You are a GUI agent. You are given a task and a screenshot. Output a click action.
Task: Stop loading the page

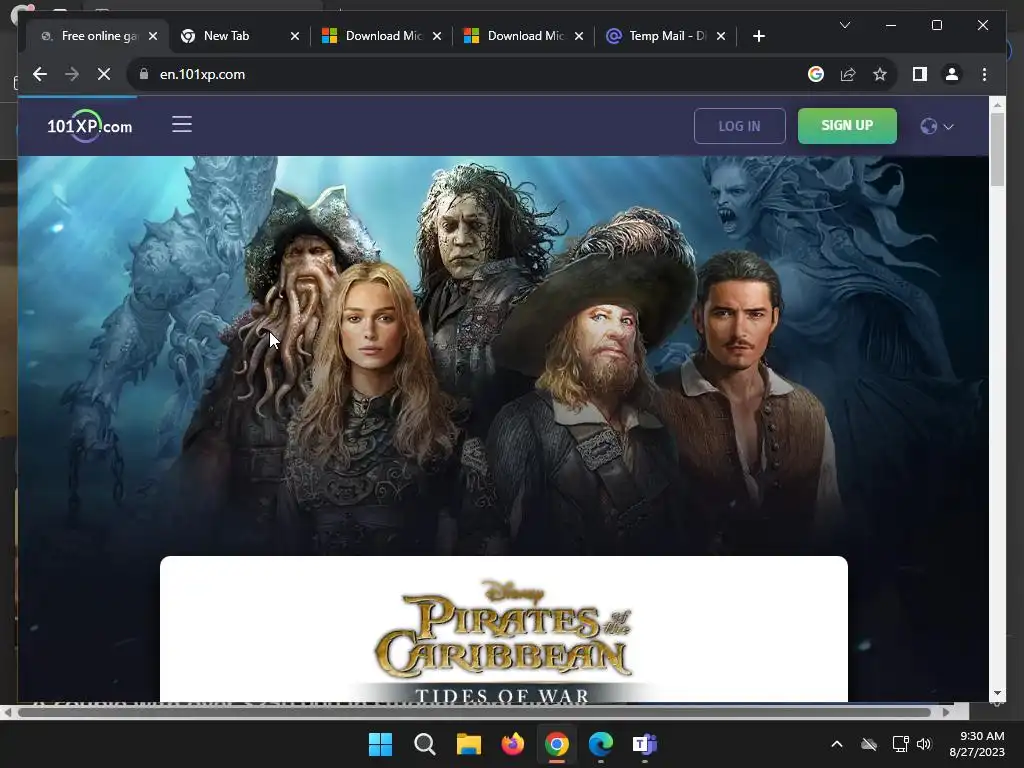(x=104, y=74)
